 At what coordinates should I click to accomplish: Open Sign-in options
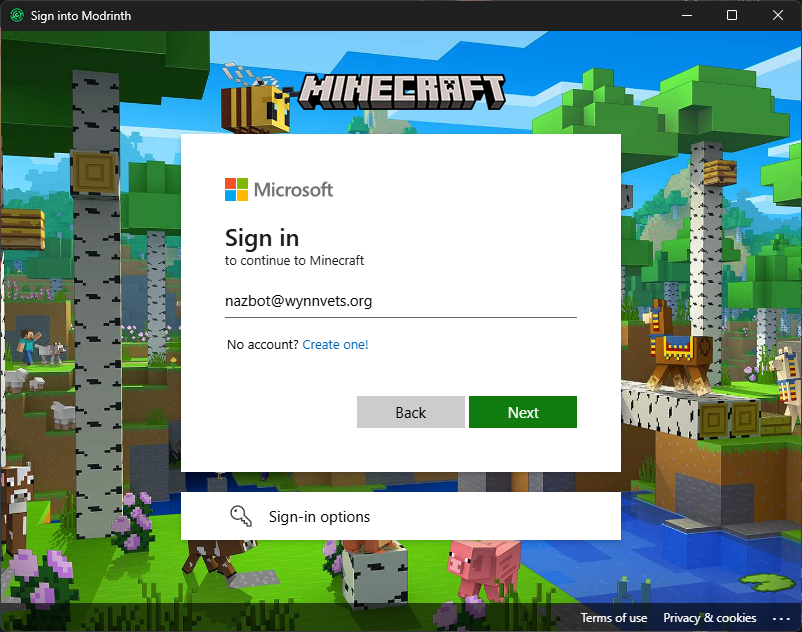click(400, 516)
